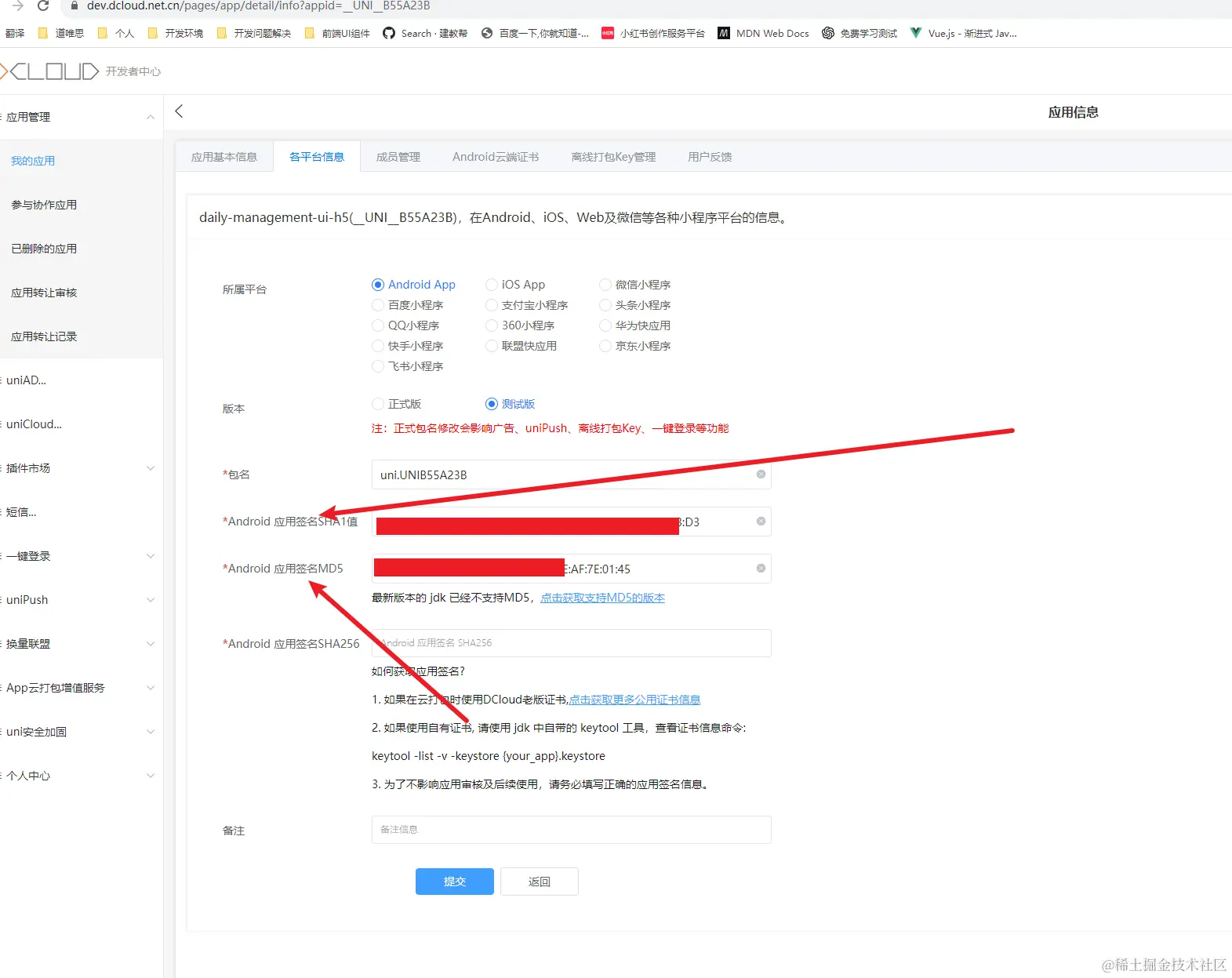Image resolution: width=1232 pixels, height=978 pixels.
Task: Click the 返回 button
Action: pos(540,882)
